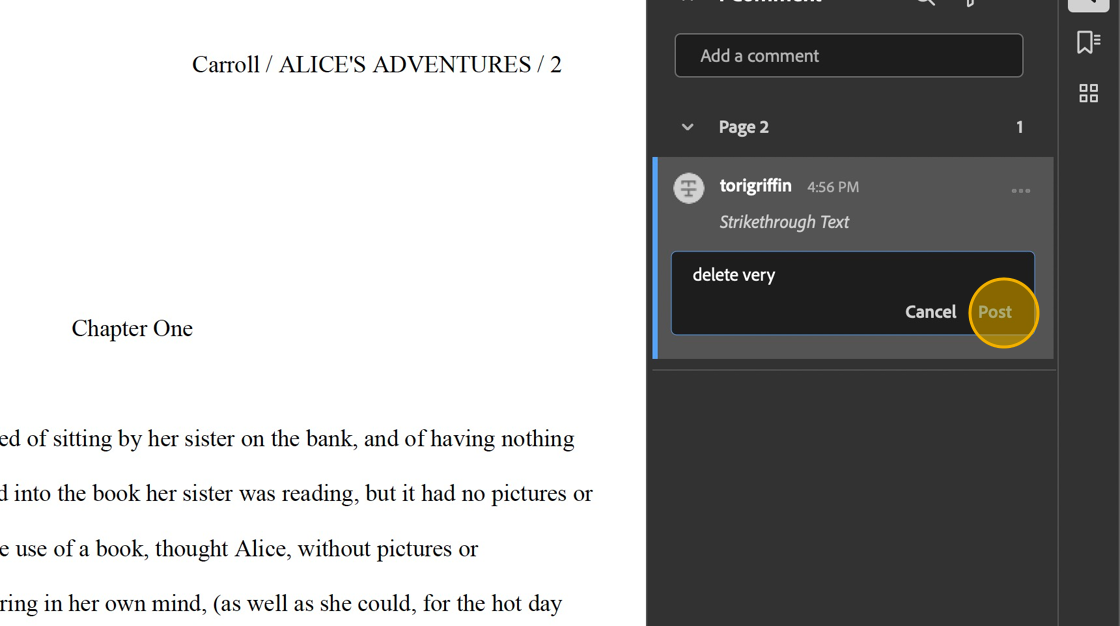
Task: Open the torigriffin comment options menu
Action: pyautogui.click(x=1021, y=191)
